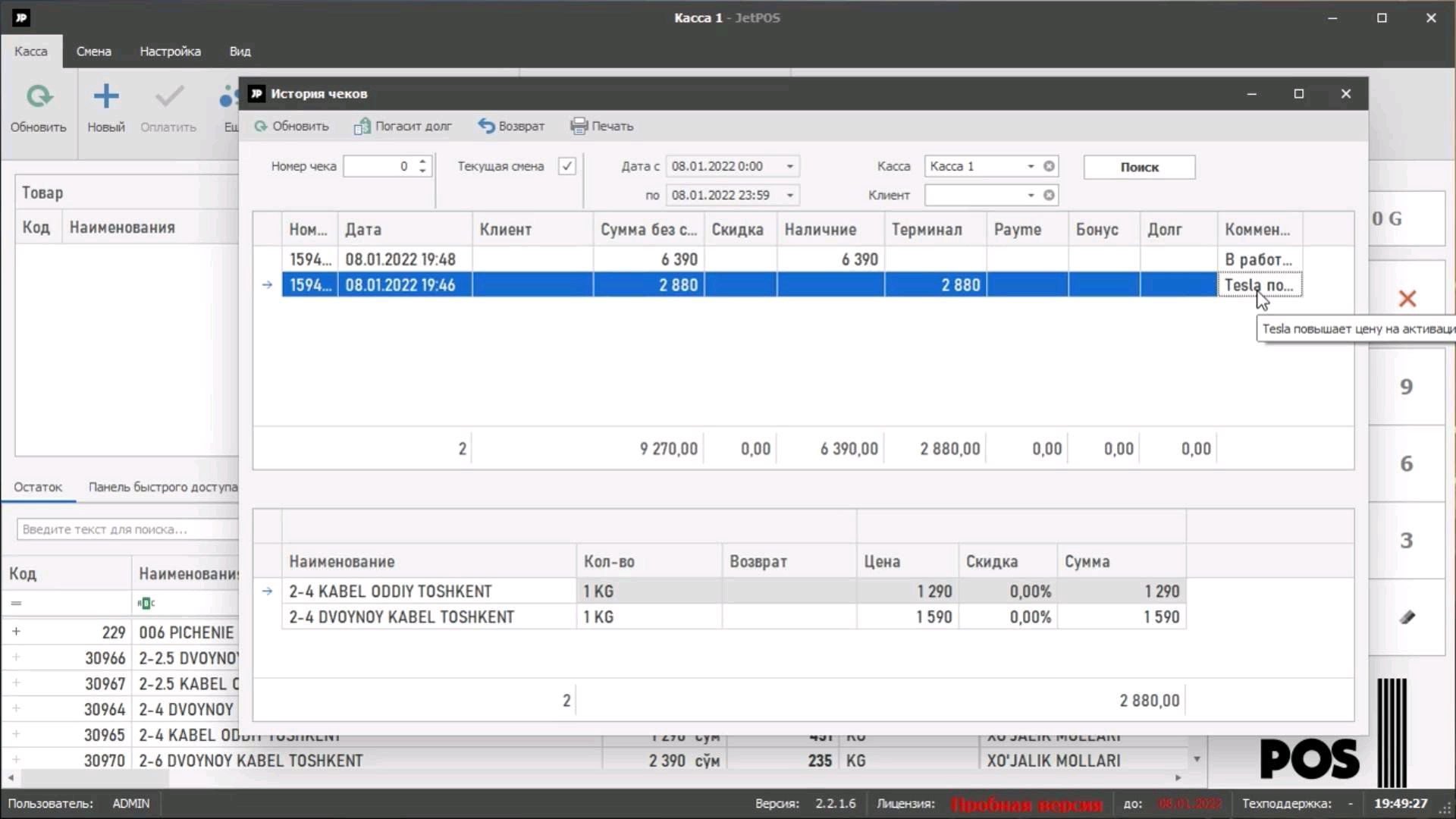Open the Смена menu
The width and height of the screenshot is (1456, 819).
pyautogui.click(x=93, y=52)
